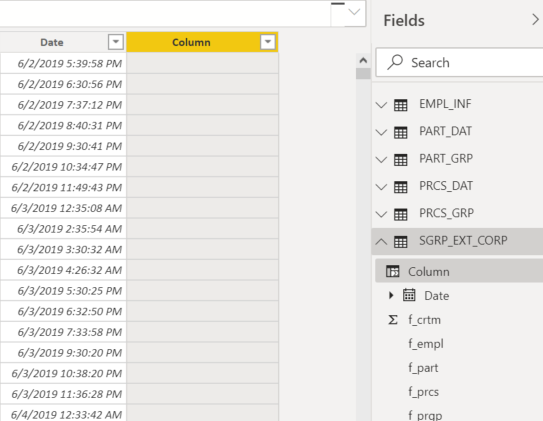Select the PRCS_DAT table name
The width and height of the screenshot is (543, 421).
coord(446,186)
